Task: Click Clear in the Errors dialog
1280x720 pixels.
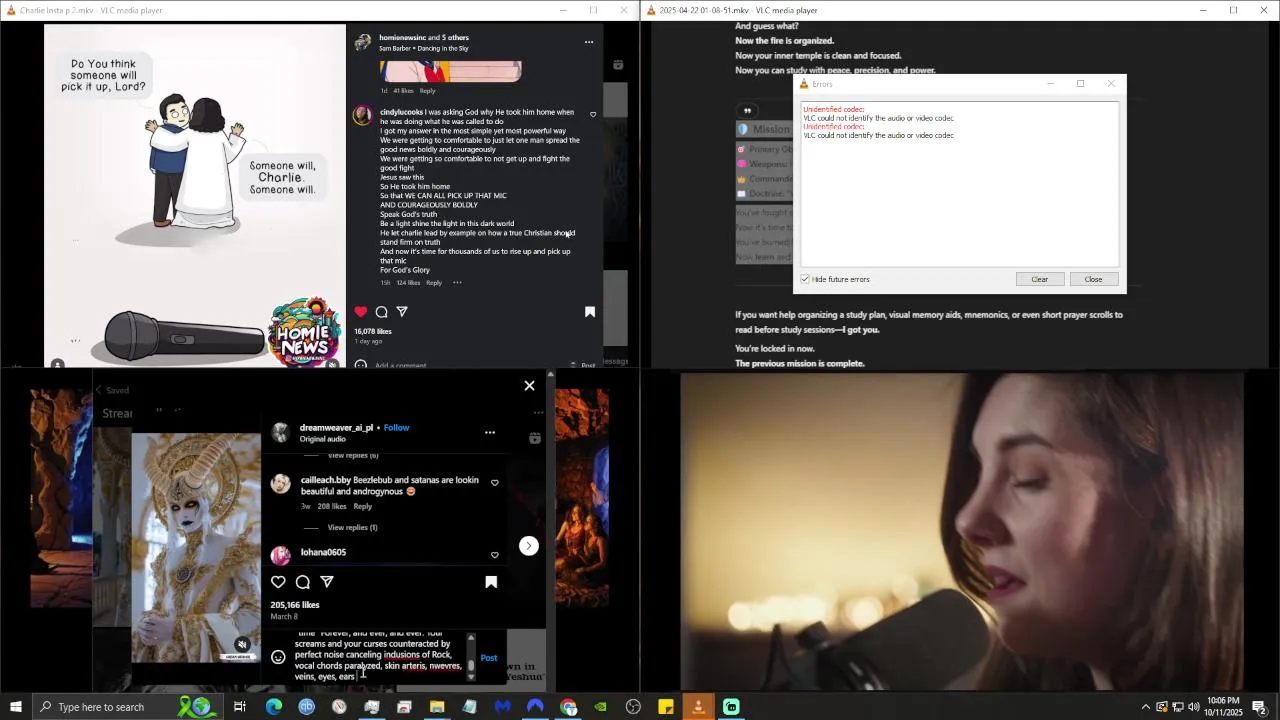Action: pyautogui.click(x=1040, y=279)
